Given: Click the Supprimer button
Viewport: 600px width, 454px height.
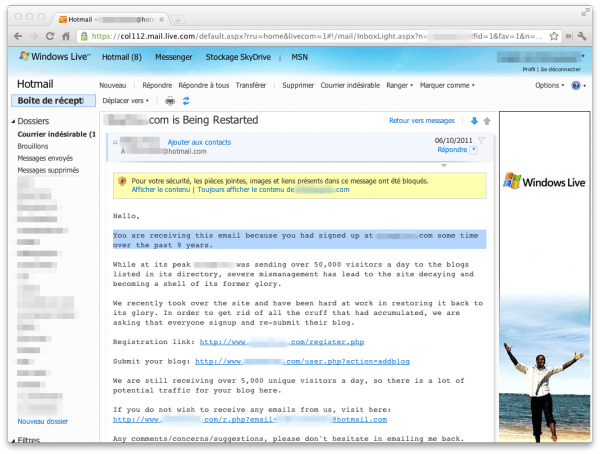Looking at the screenshot, I should (298, 86).
